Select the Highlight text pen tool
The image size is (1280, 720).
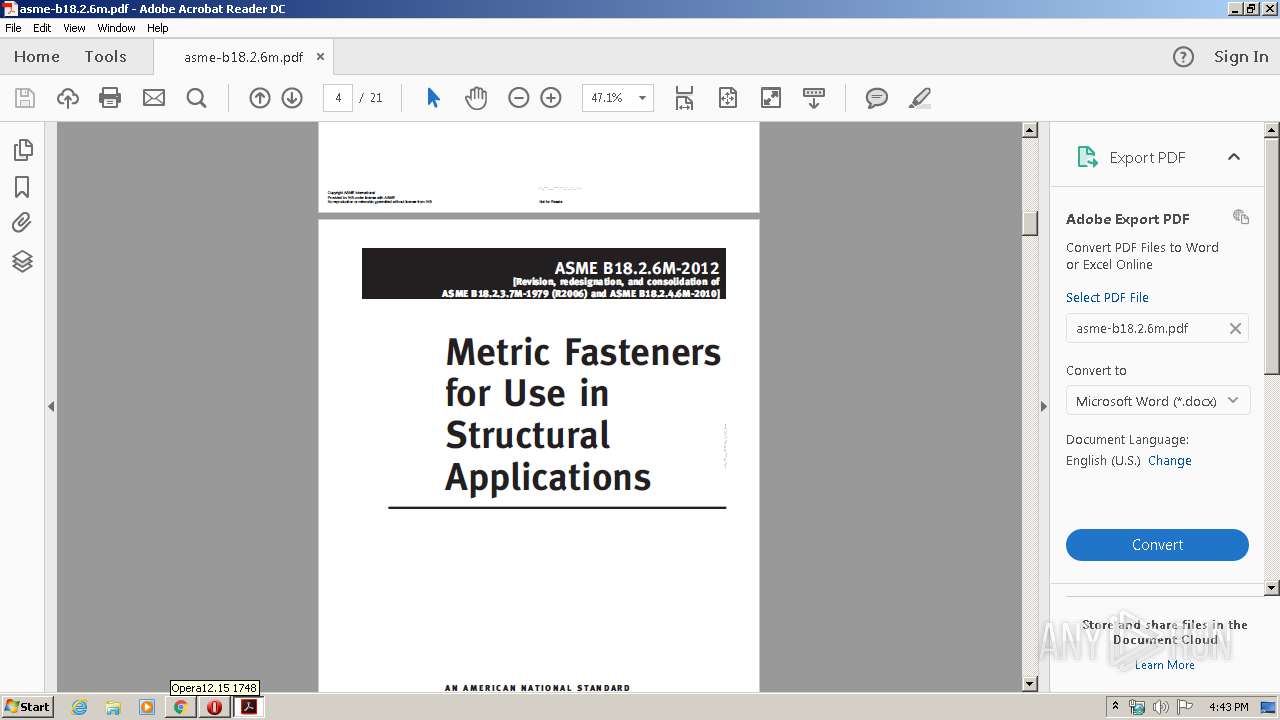920,98
